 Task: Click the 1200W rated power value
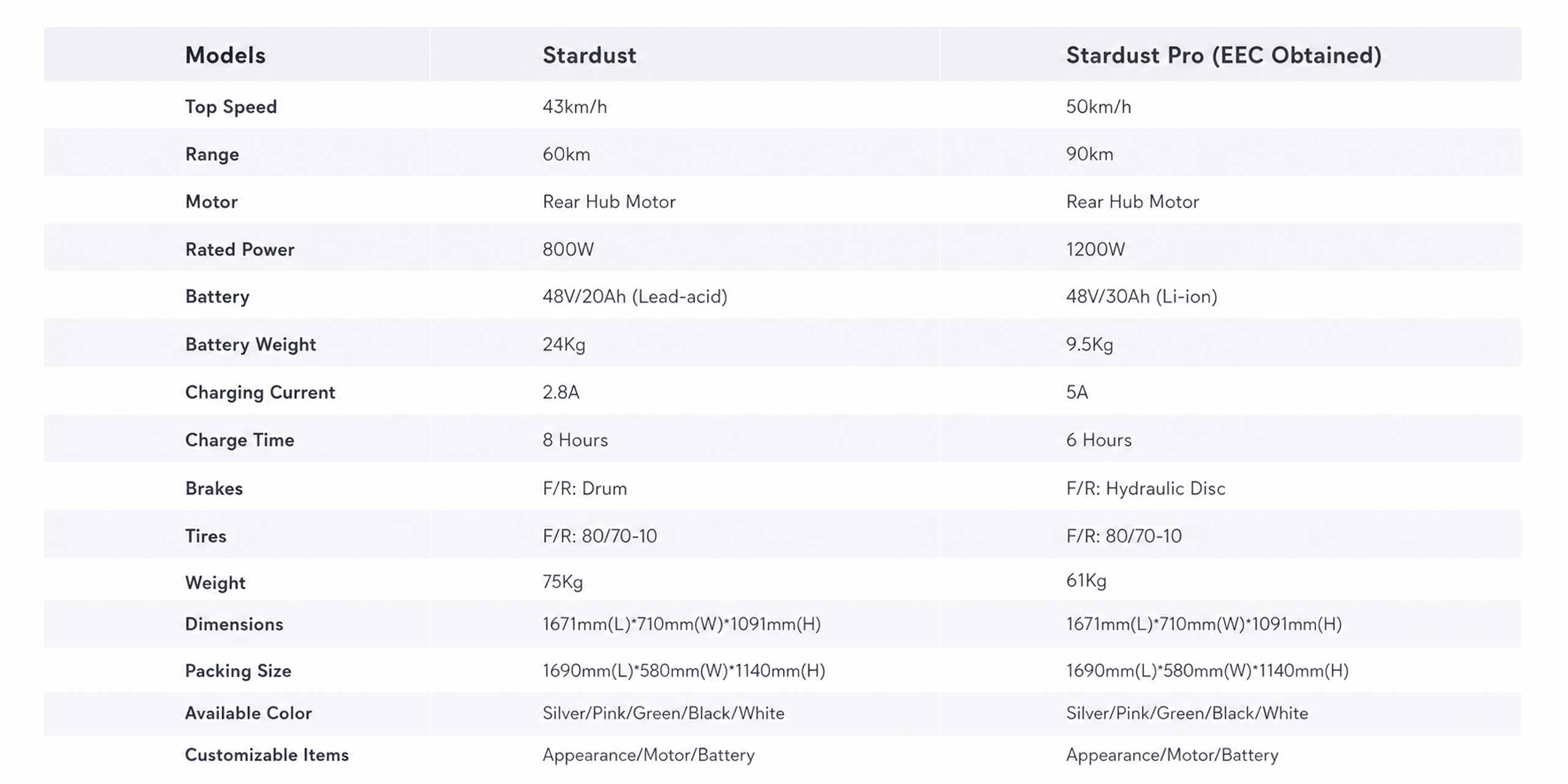tap(1095, 249)
